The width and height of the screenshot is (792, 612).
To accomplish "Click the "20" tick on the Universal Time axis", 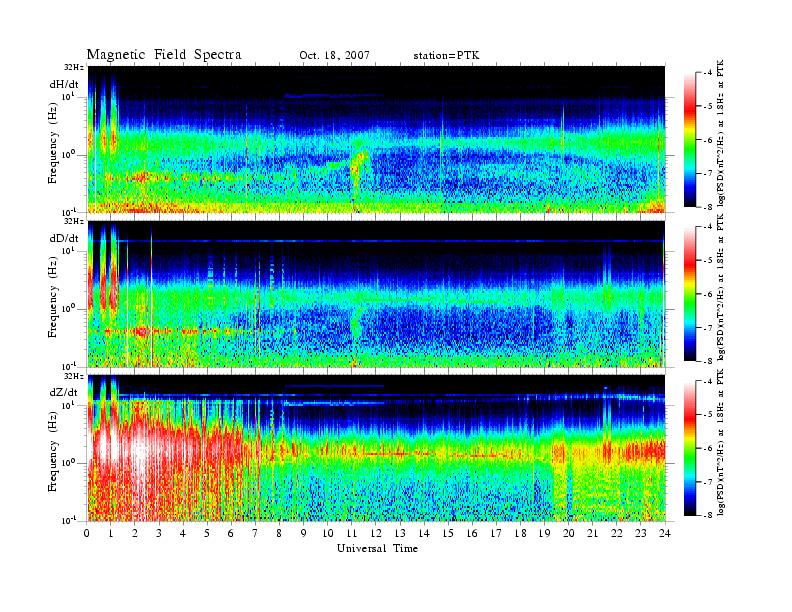I will (568, 533).
